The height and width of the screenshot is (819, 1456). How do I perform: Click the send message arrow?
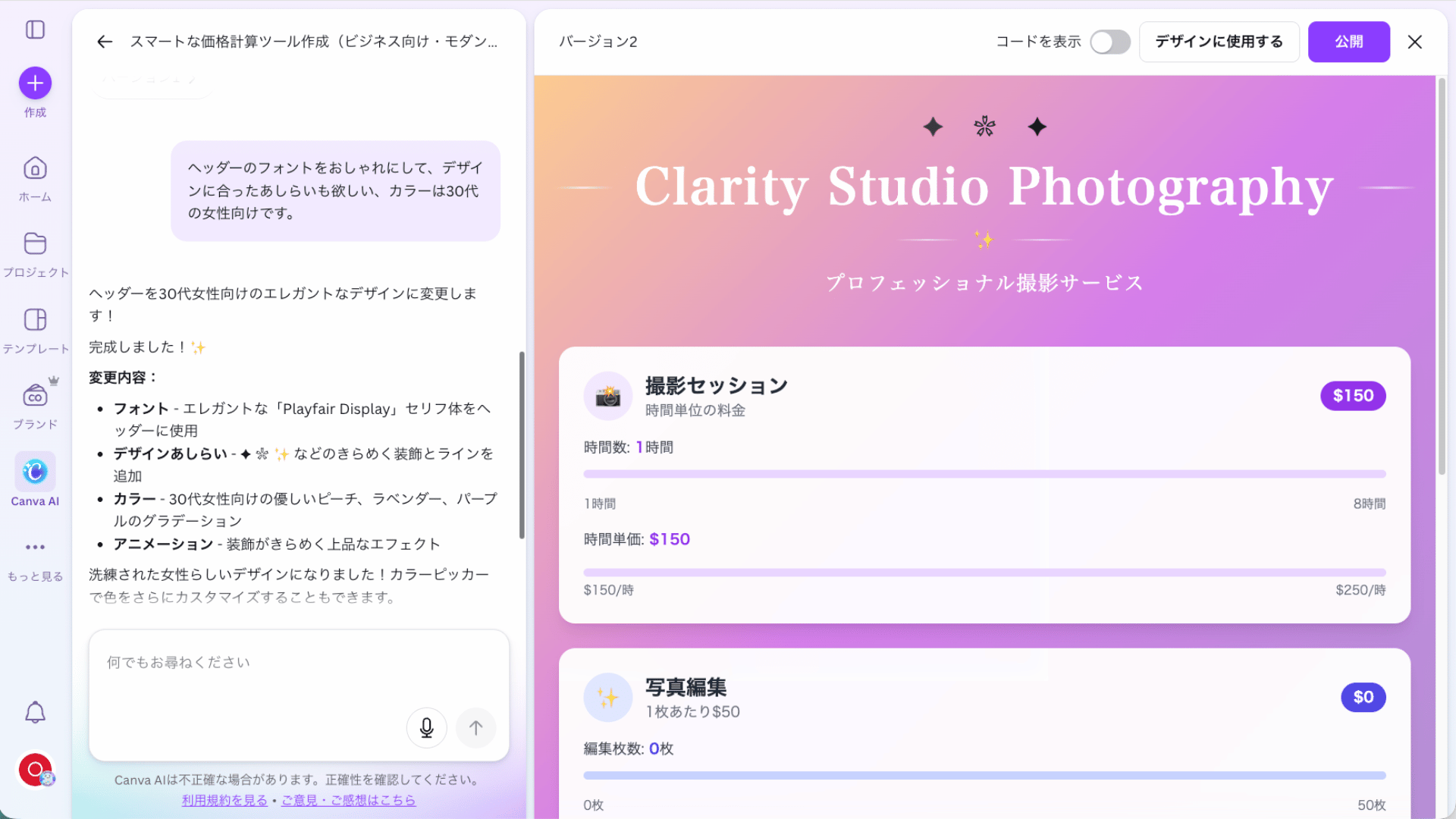[475, 727]
